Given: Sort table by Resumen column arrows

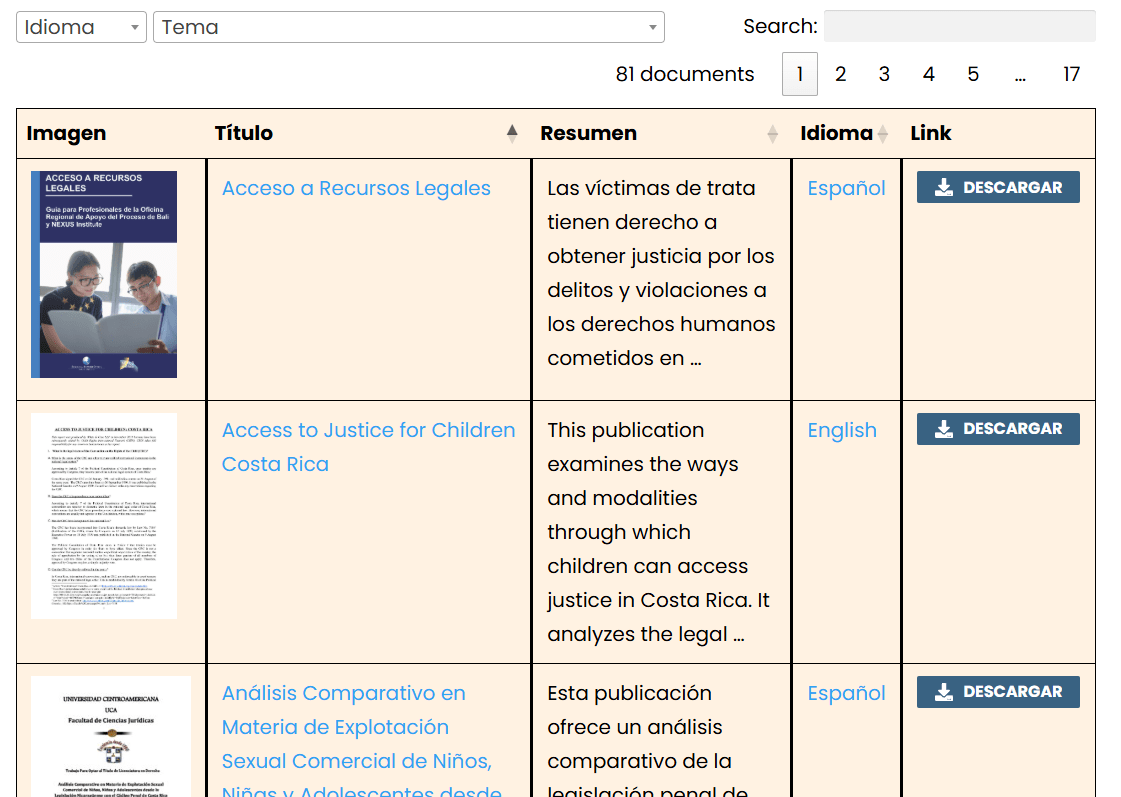Looking at the screenshot, I should (772, 133).
